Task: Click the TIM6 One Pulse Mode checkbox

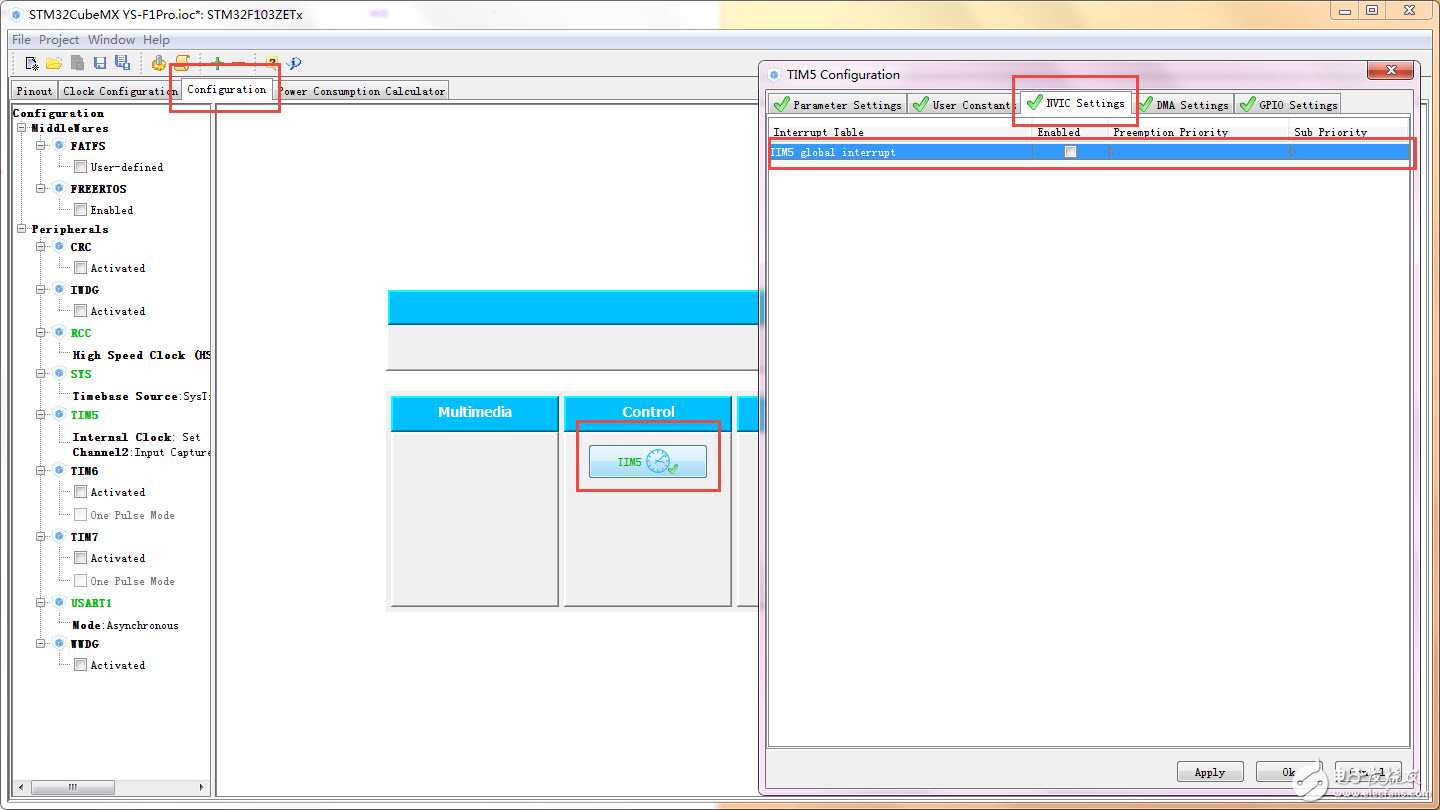Action: [x=81, y=515]
